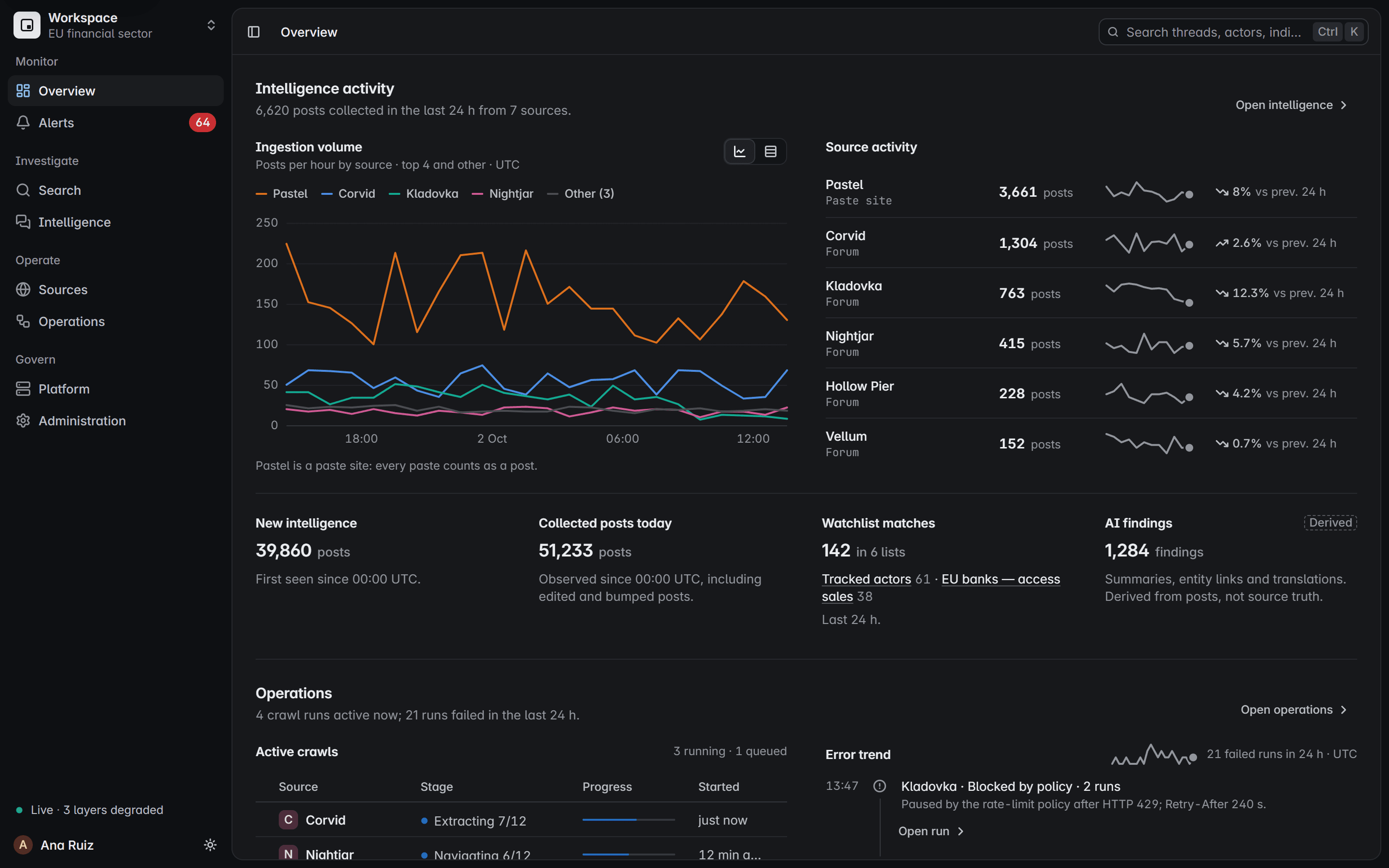This screenshot has height=868, width=1389.
Task: Click the Sources globe icon
Action: click(x=23, y=289)
